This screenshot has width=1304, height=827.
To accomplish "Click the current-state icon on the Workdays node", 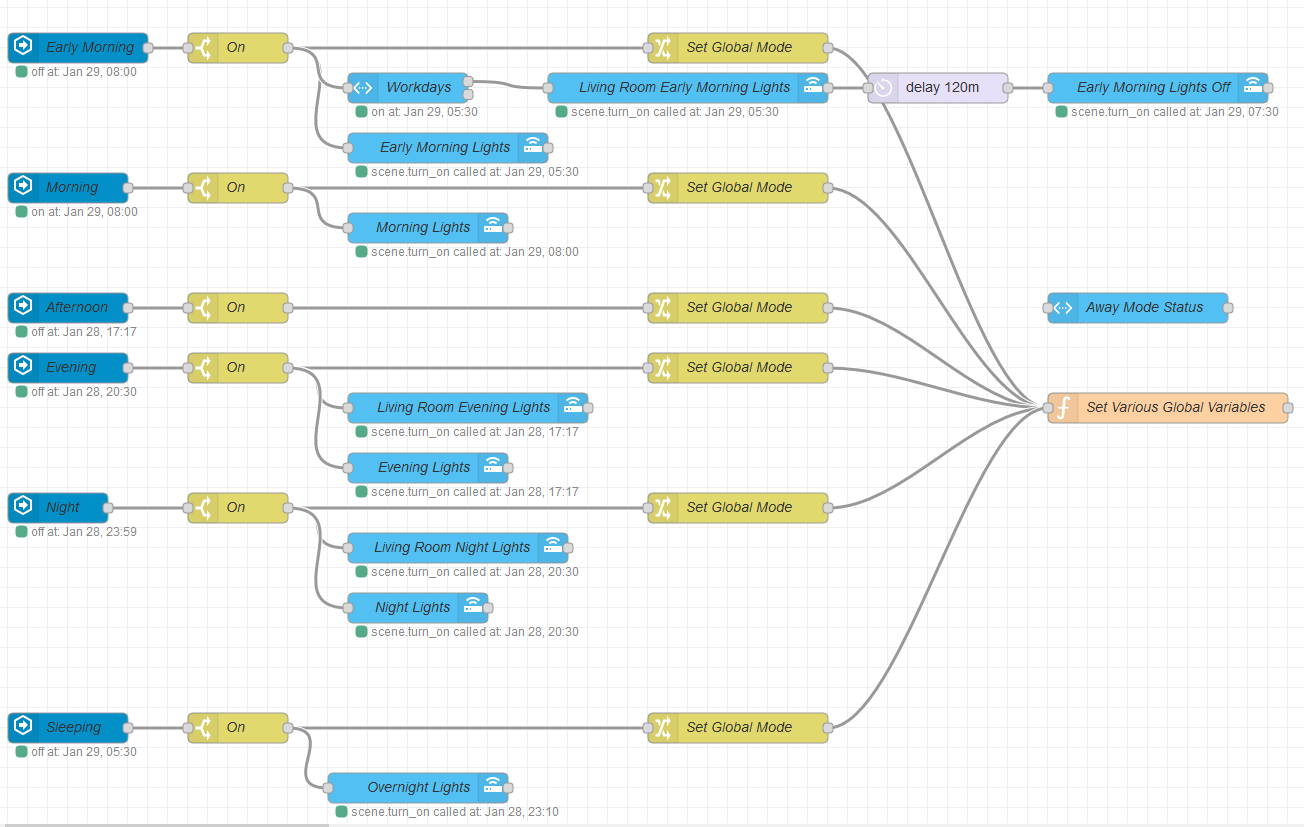I will coord(363,87).
